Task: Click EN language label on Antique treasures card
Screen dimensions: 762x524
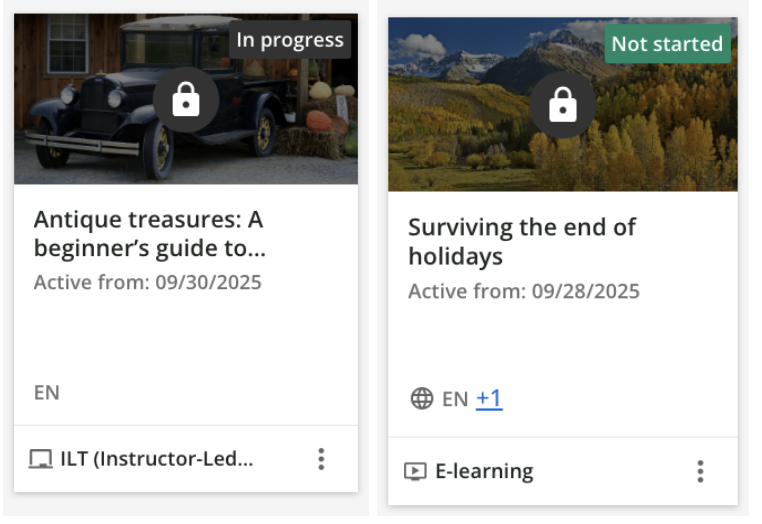Action: (47, 392)
